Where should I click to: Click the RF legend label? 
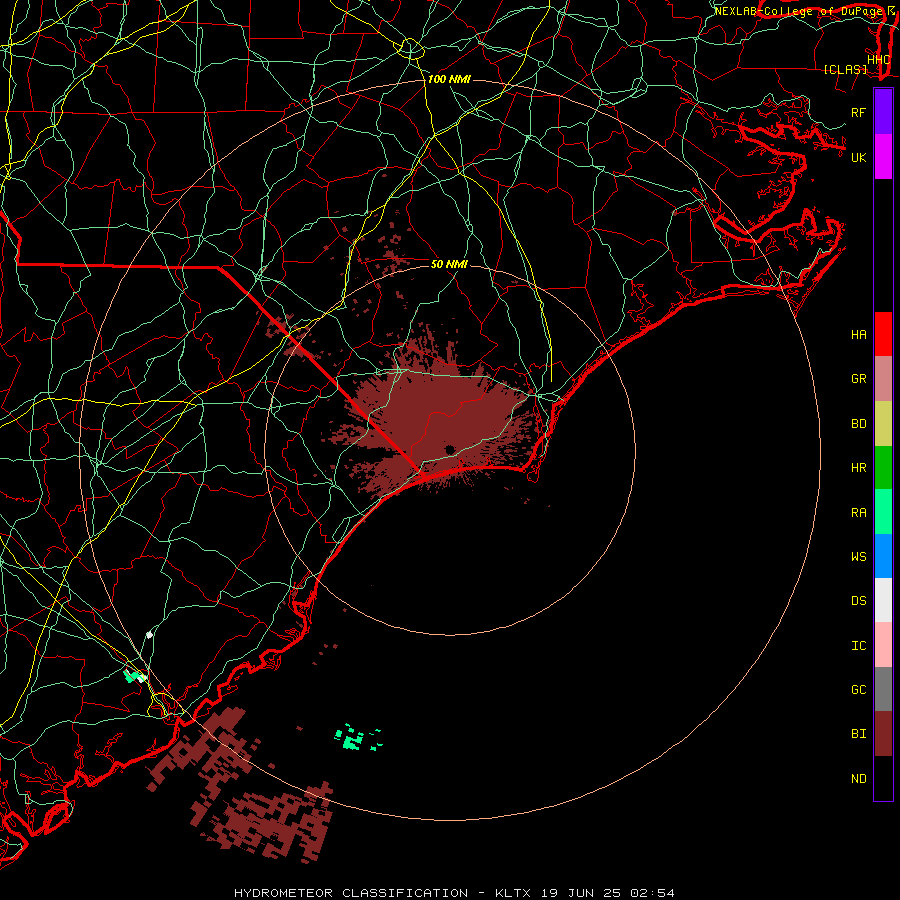tap(858, 112)
